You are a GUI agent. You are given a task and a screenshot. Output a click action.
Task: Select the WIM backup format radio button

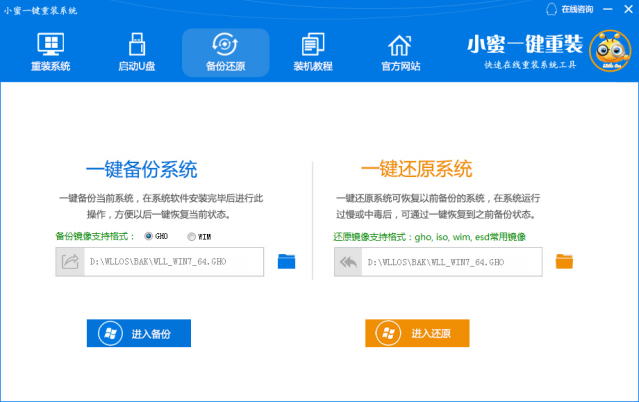pos(192,236)
